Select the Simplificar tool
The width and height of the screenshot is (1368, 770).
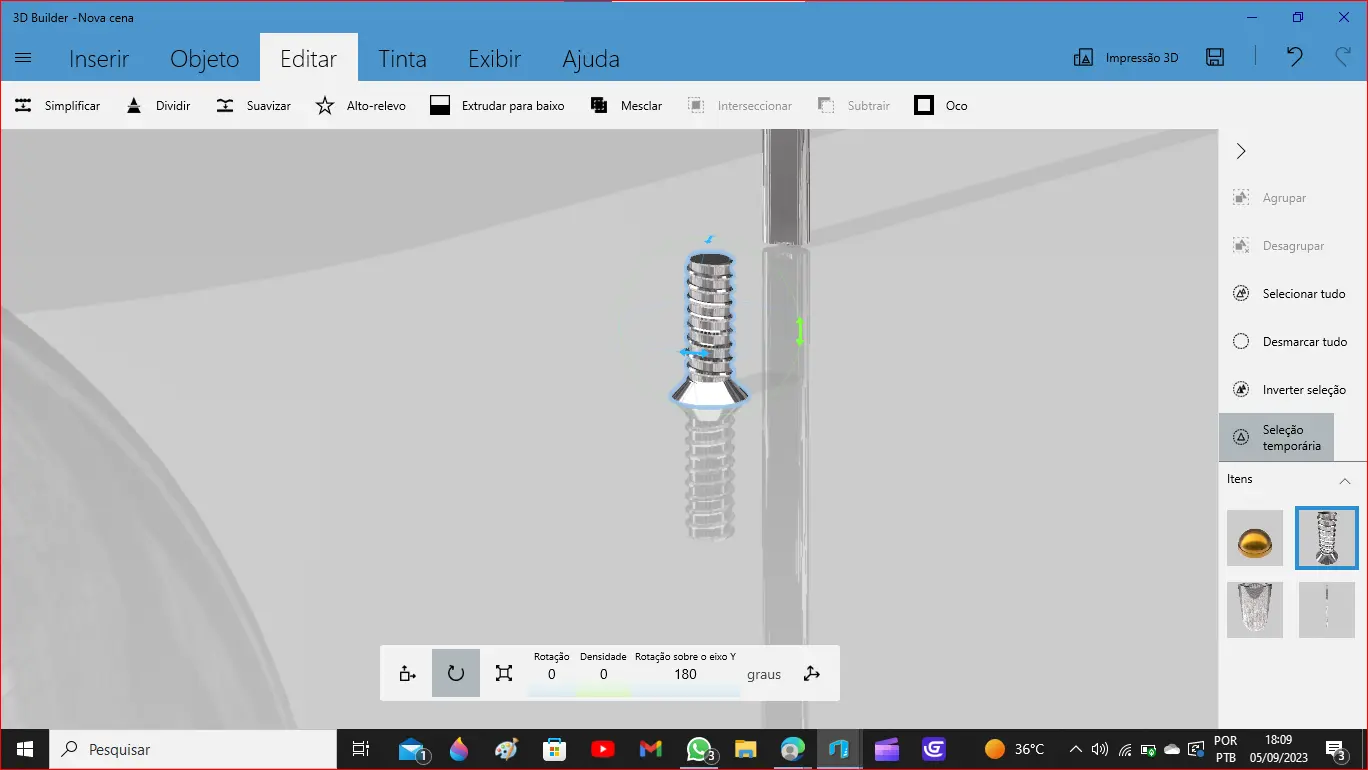click(x=57, y=105)
